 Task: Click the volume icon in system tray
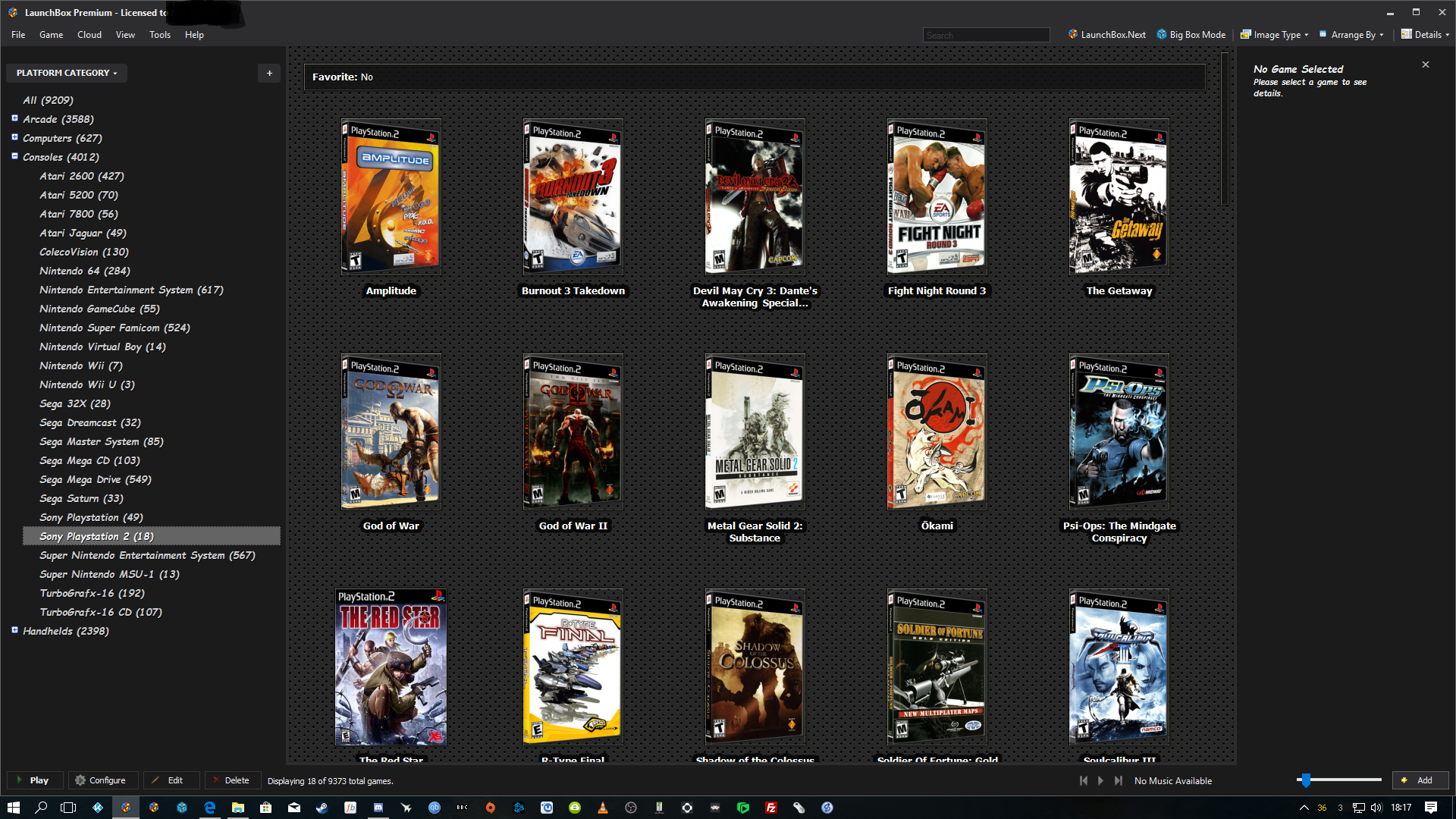click(x=1376, y=808)
